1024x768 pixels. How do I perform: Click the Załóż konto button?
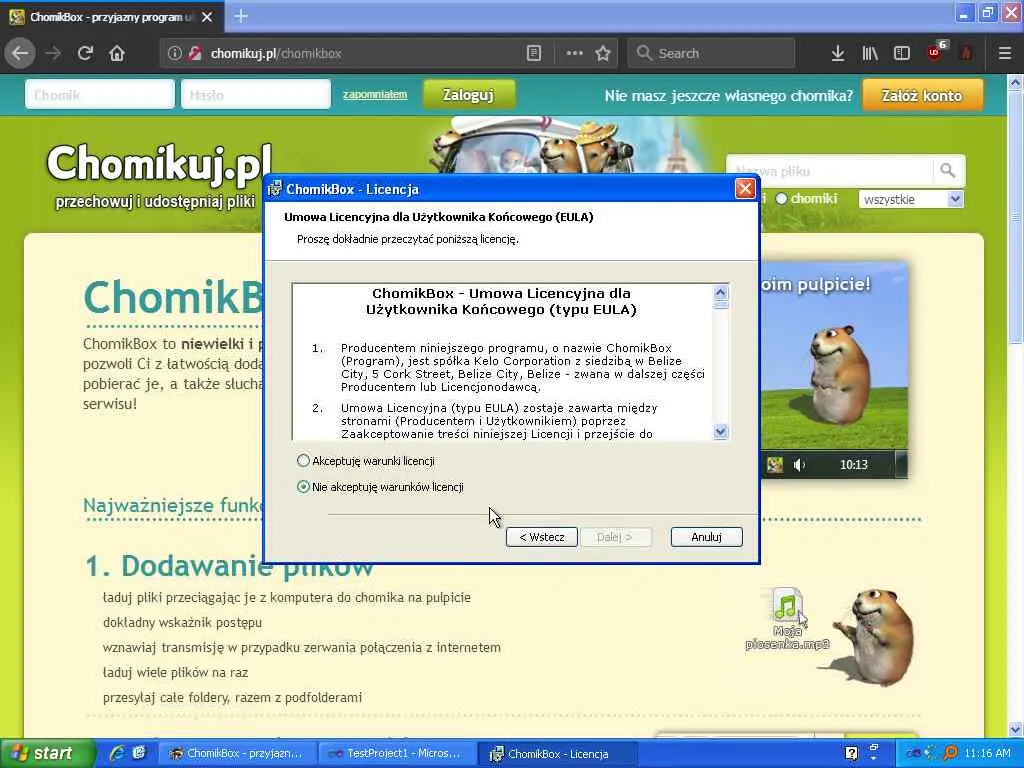click(x=922, y=95)
